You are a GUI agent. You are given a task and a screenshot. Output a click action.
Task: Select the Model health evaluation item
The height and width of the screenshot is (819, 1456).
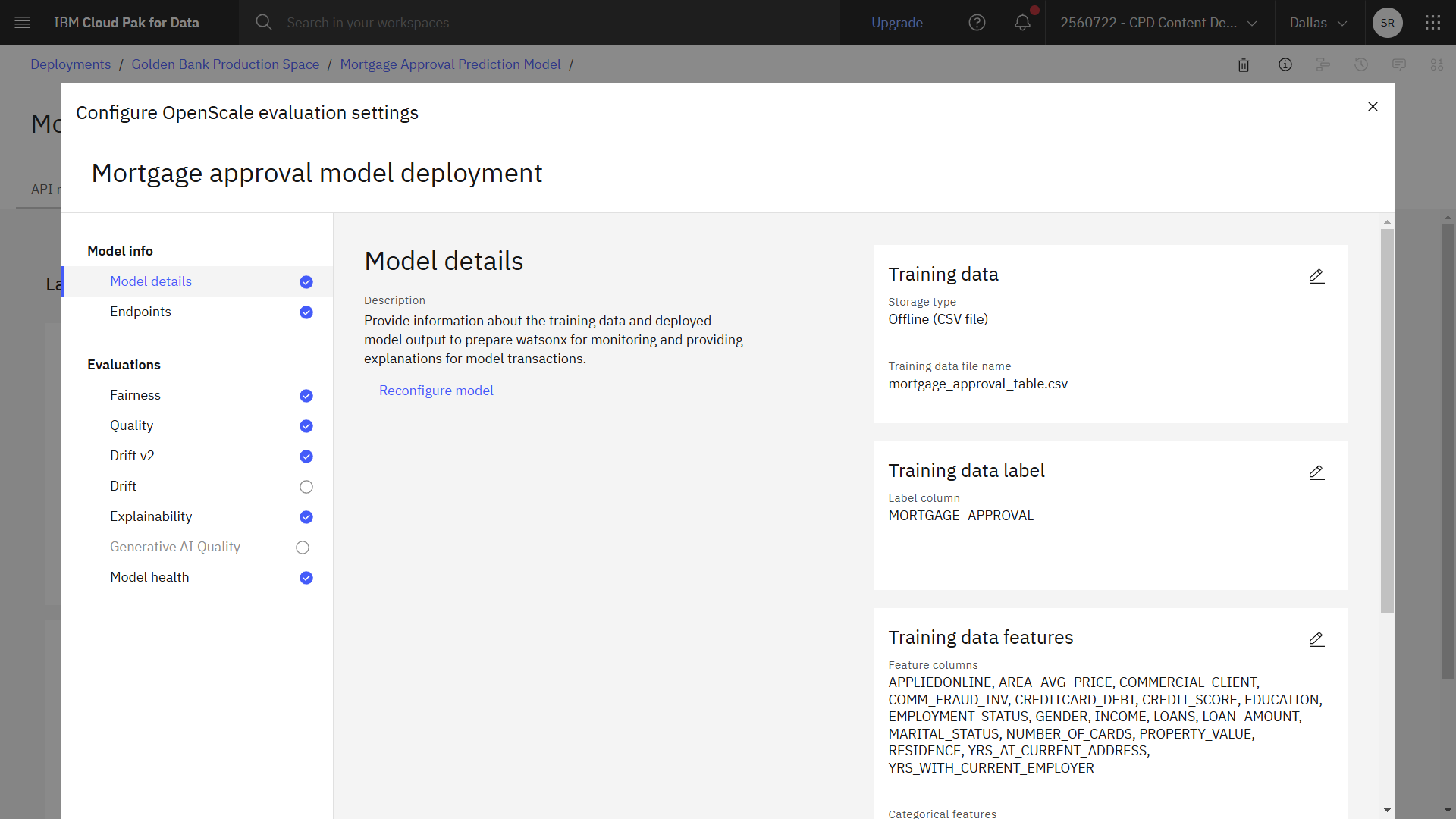(149, 577)
